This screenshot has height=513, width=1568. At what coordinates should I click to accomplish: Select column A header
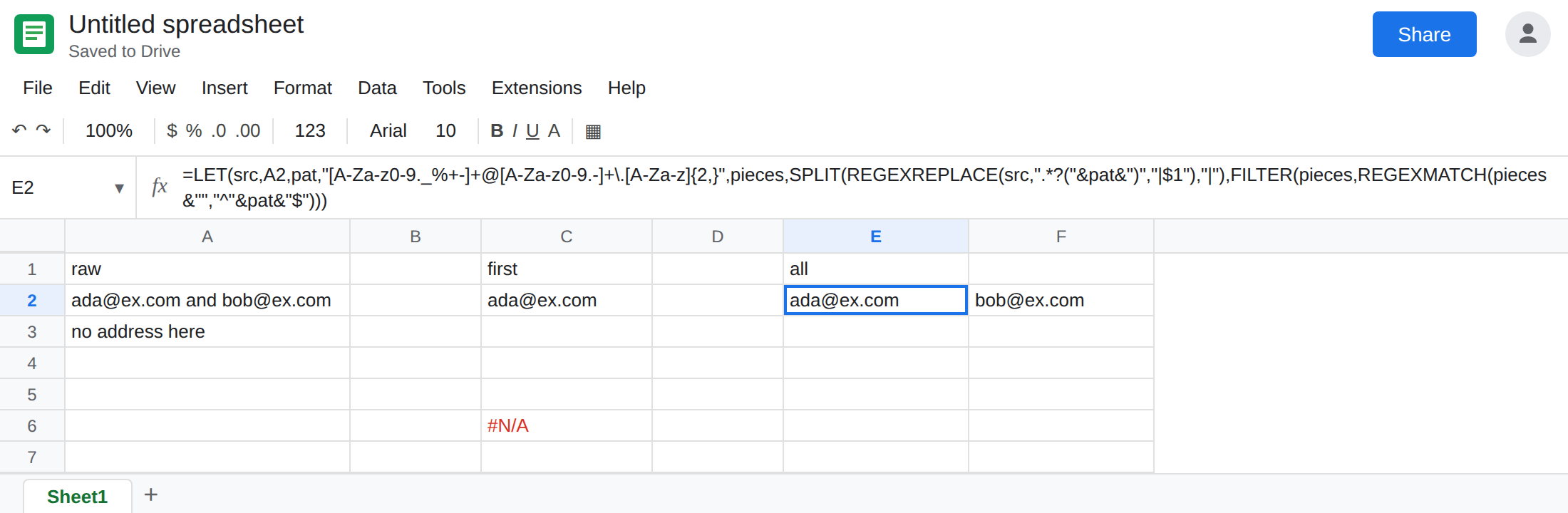point(207,236)
